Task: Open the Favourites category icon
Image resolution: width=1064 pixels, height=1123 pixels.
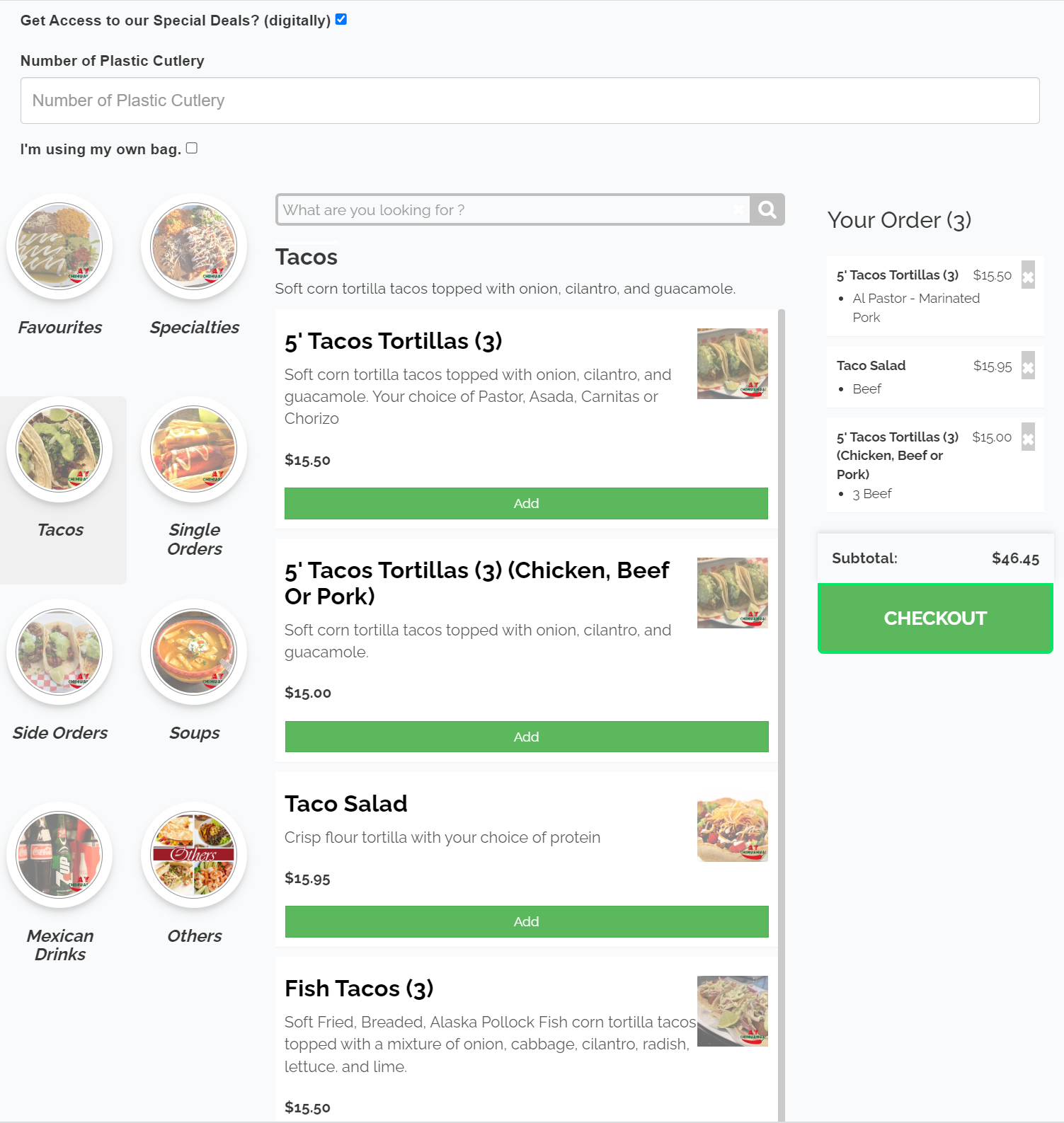Action: click(x=59, y=246)
